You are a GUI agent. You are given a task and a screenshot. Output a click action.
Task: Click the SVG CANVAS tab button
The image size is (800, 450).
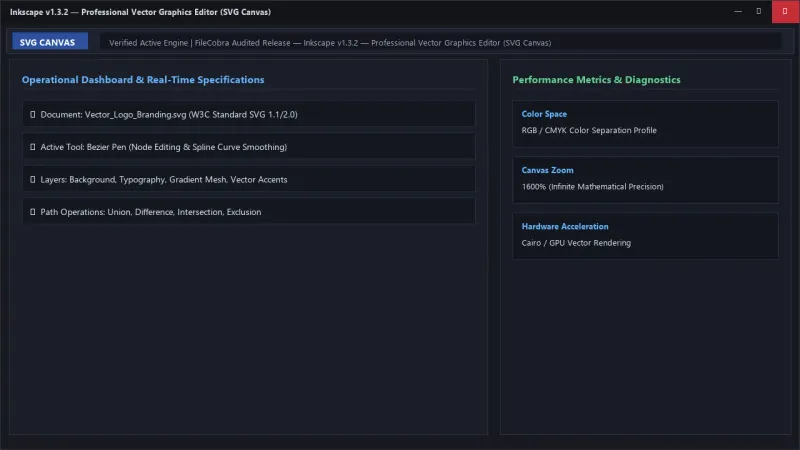click(50, 42)
